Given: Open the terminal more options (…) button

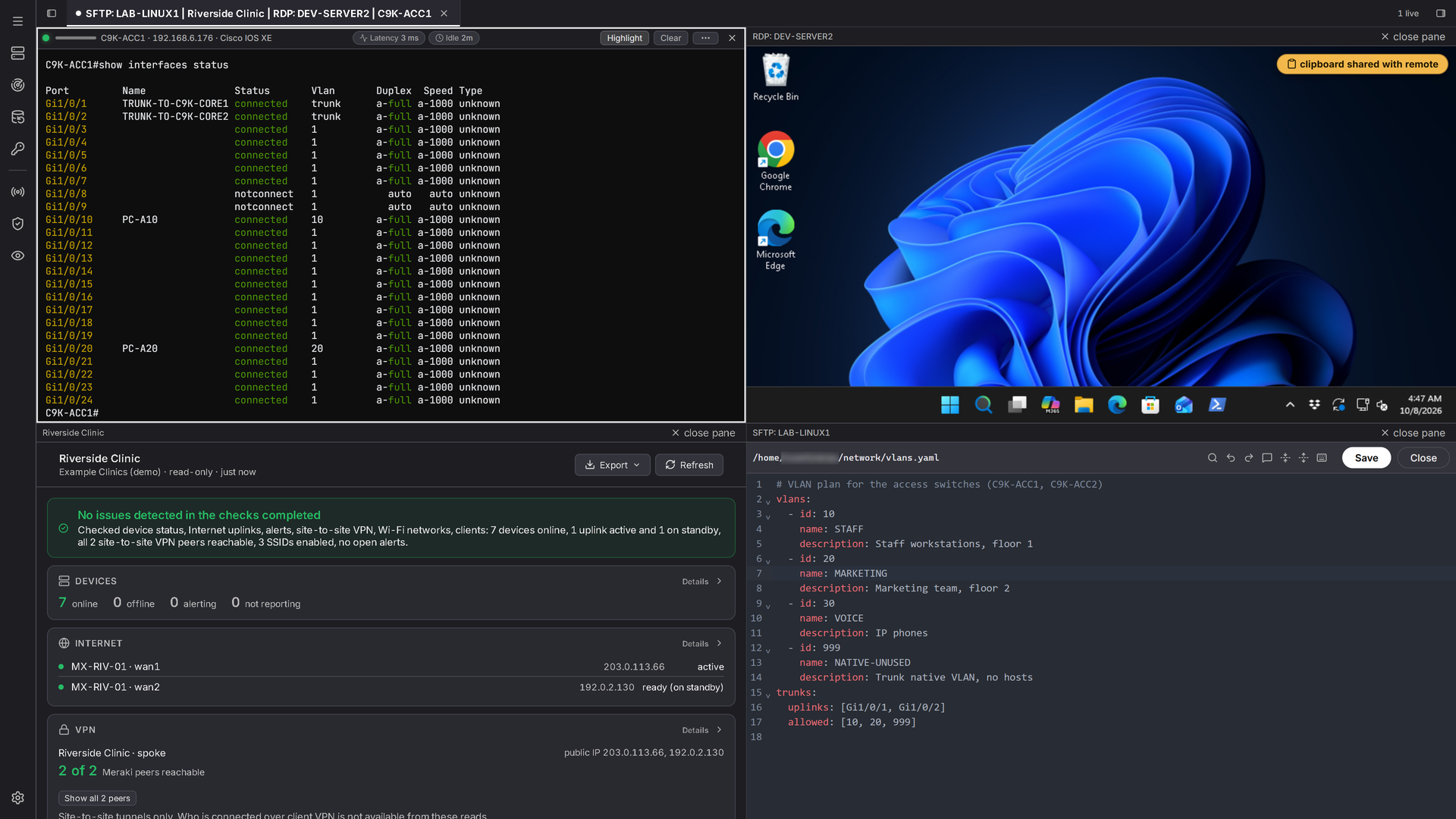Looking at the screenshot, I should 705,38.
